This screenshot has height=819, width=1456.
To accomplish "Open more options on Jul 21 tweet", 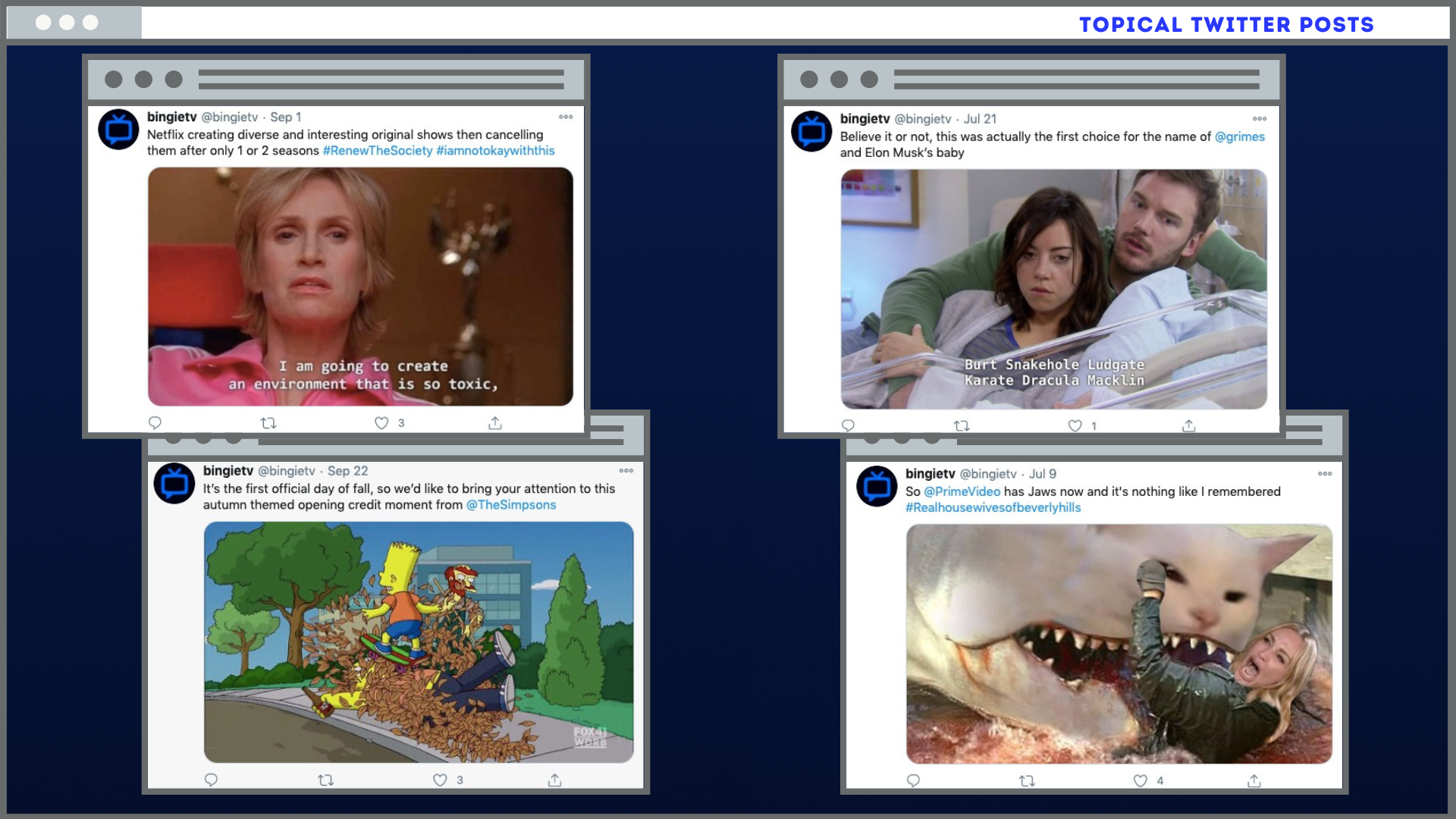I will point(1260,119).
